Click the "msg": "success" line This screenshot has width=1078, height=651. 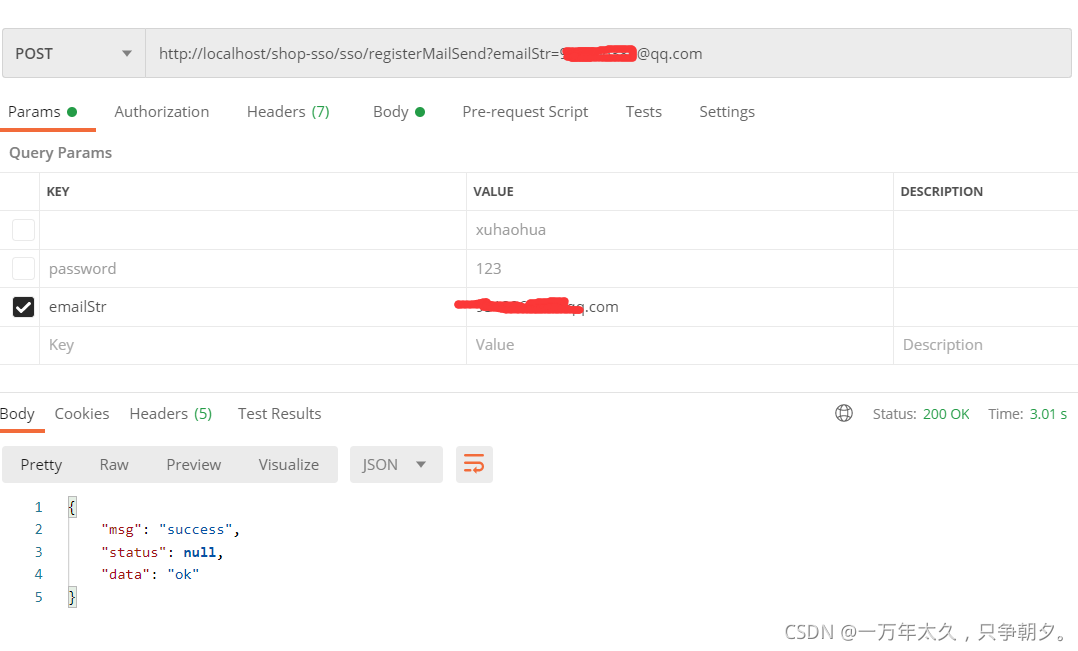pos(170,529)
